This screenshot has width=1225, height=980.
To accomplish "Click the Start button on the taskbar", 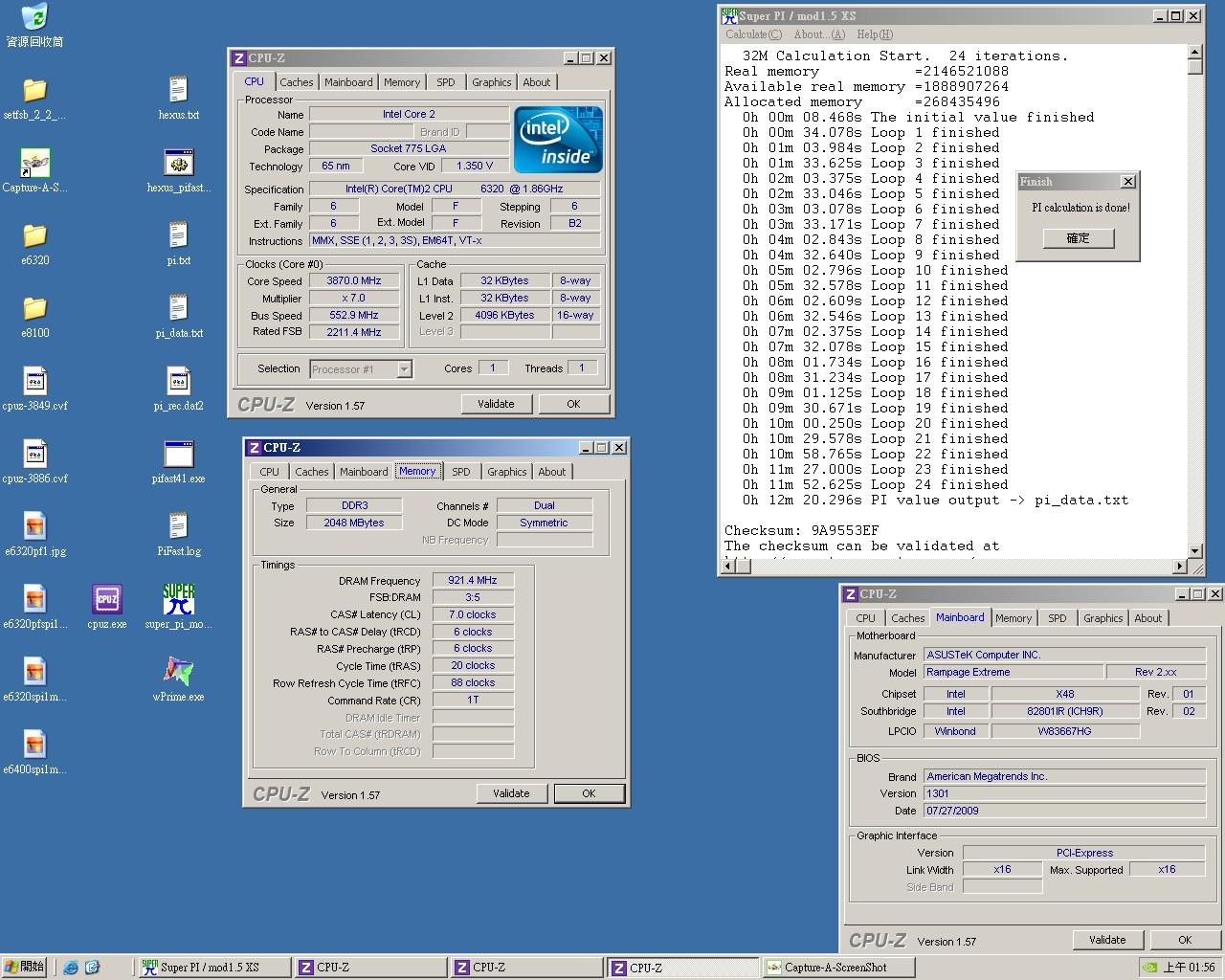I will point(26,968).
